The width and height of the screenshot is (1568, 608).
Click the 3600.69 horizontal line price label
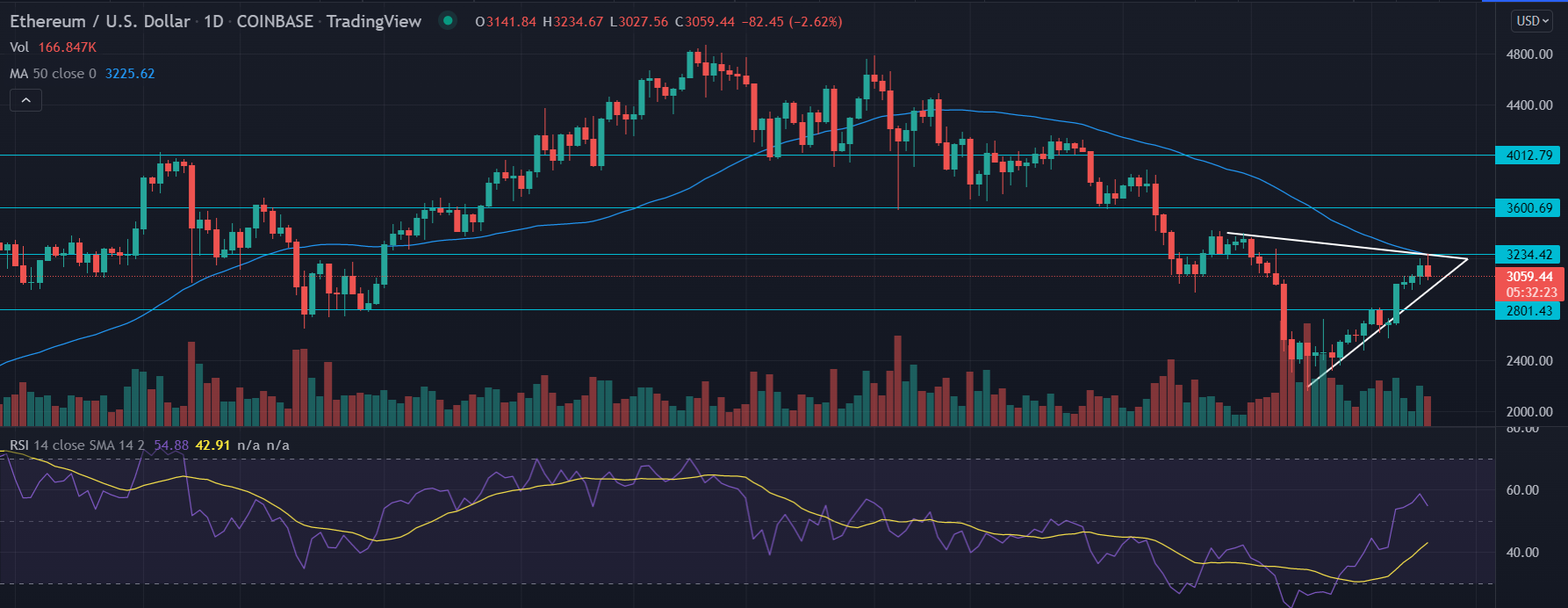1528,208
